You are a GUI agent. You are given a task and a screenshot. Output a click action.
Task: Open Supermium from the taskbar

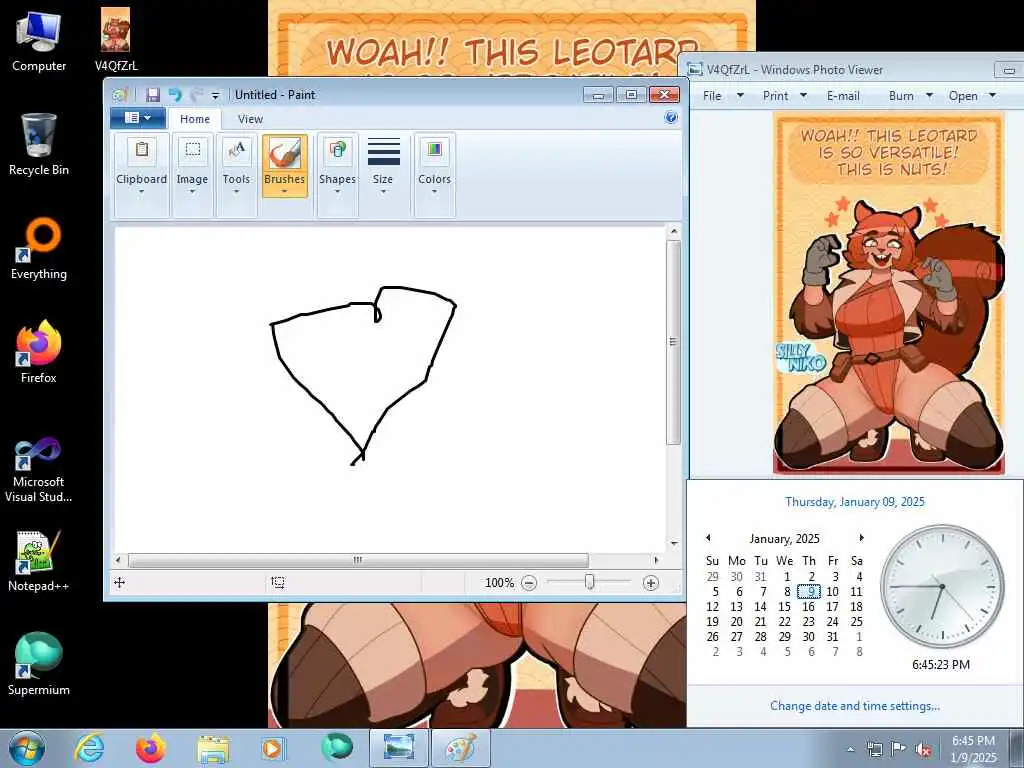tap(336, 748)
